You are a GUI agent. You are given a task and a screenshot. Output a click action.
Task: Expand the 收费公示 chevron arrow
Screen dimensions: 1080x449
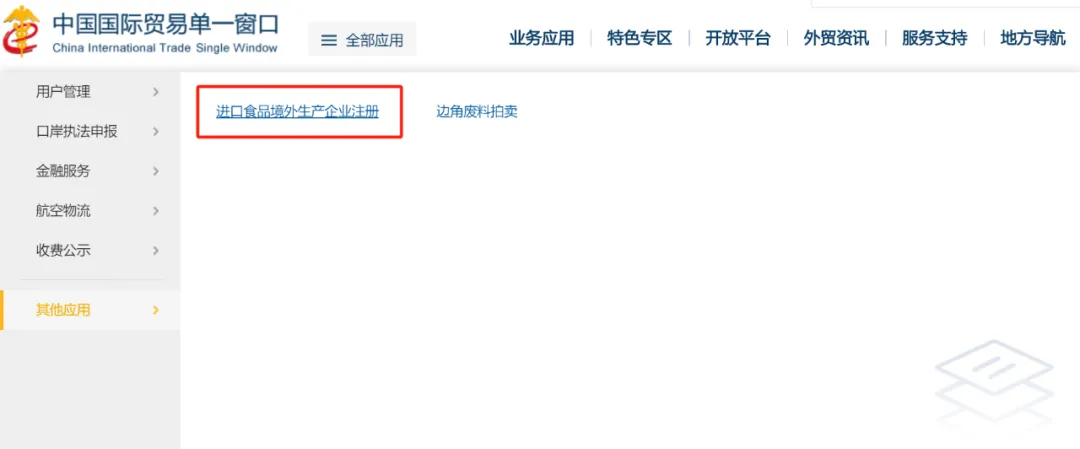[x=156, y=251]
